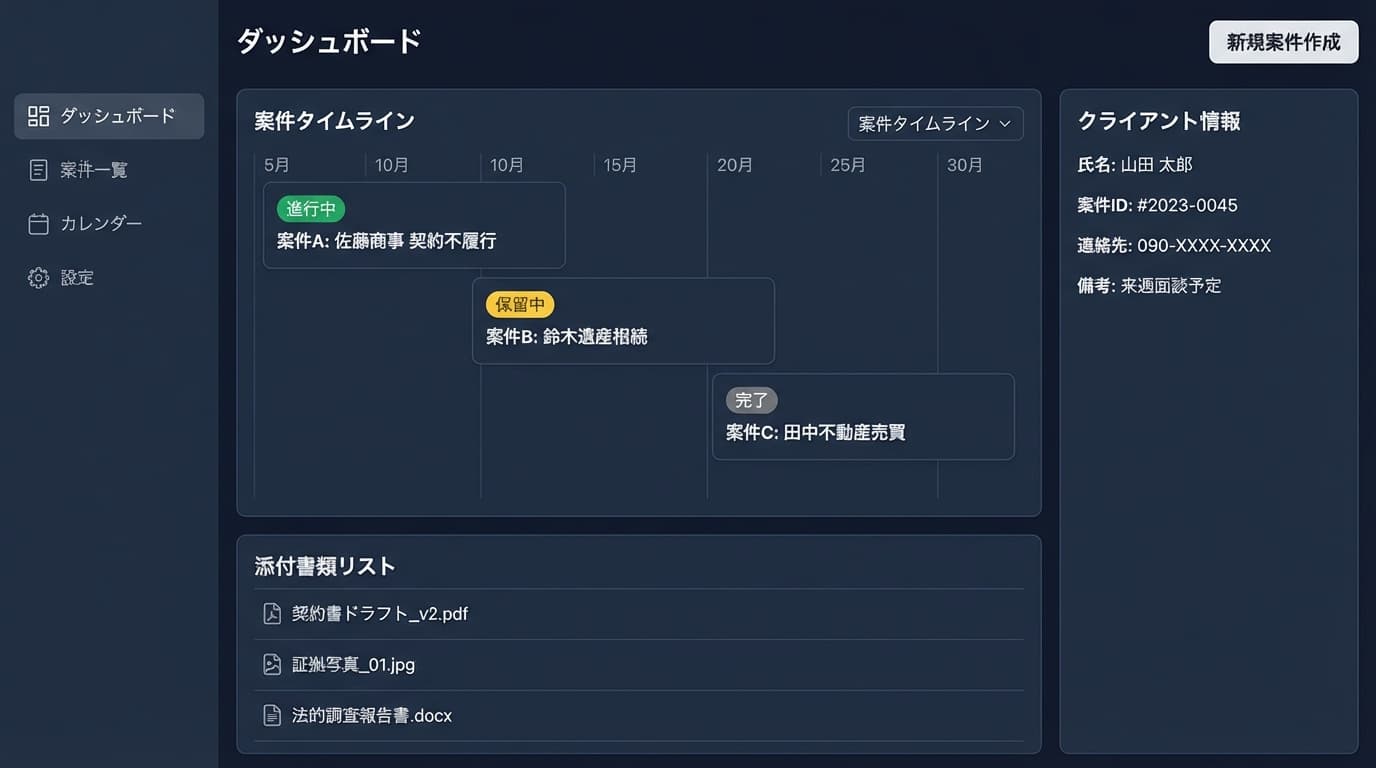Switch to the 案件一覧 section

point(95,169)
